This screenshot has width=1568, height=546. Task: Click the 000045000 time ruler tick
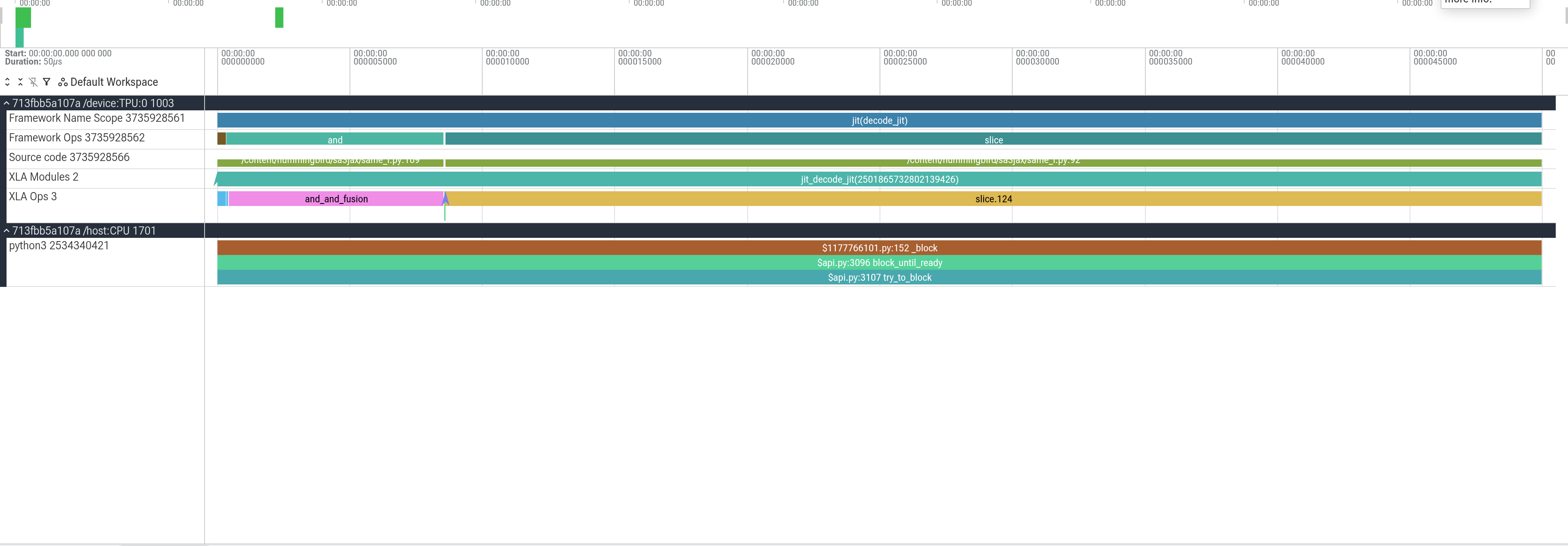(x=1435, y=57)
